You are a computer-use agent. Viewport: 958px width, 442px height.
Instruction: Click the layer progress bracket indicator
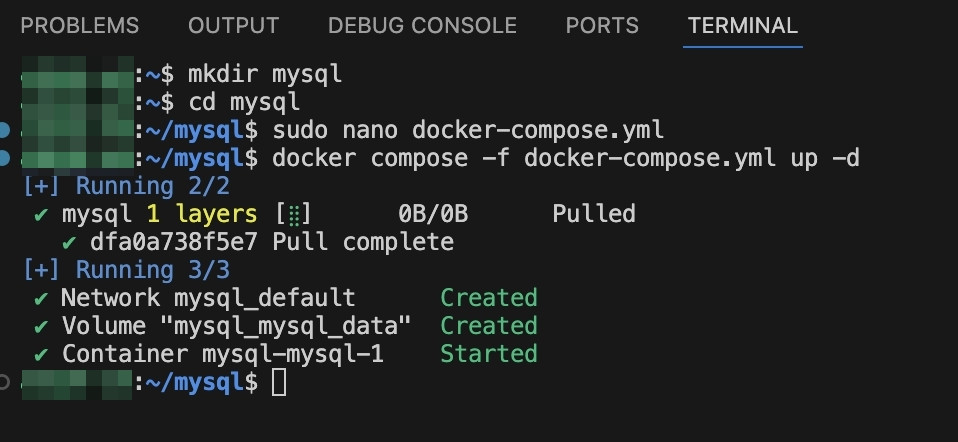tap(293, 214)
